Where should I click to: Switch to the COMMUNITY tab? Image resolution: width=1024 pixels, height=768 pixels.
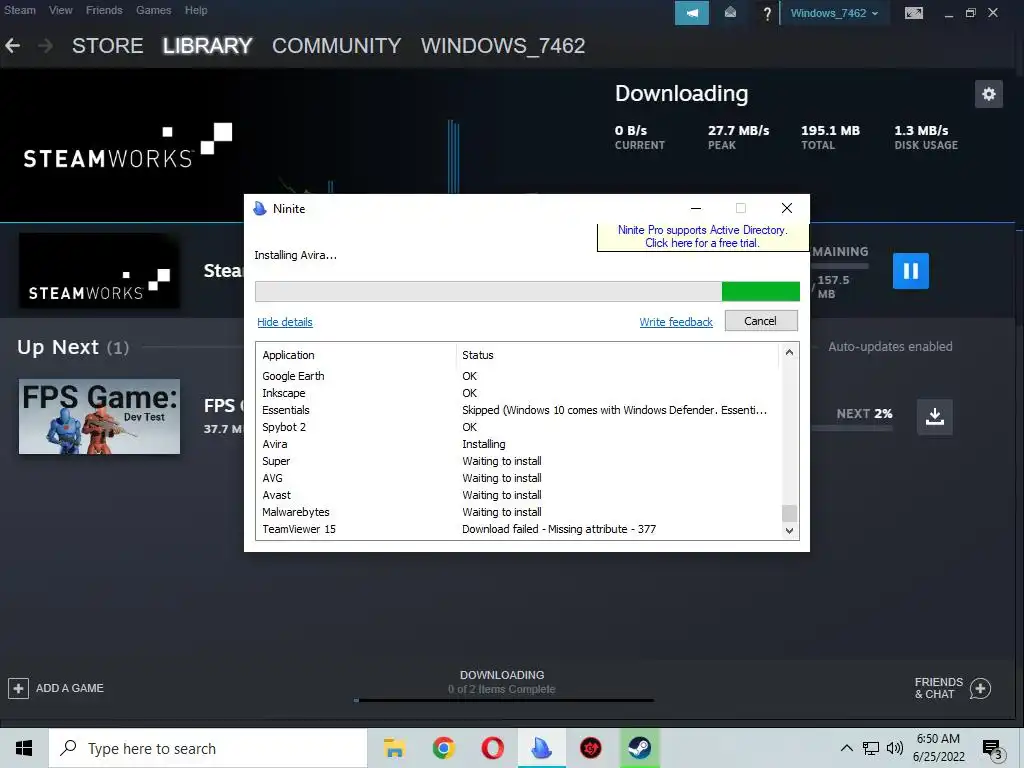336,46
